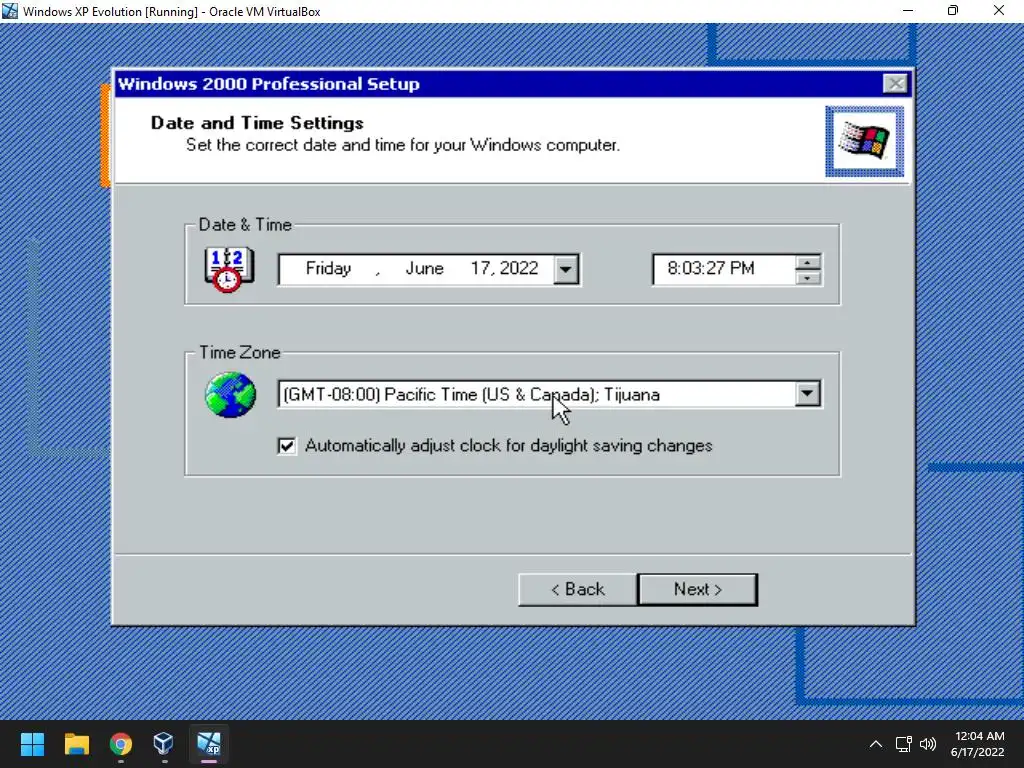
Task: Open the network tray icon
Action: click(x=903, y=744)
